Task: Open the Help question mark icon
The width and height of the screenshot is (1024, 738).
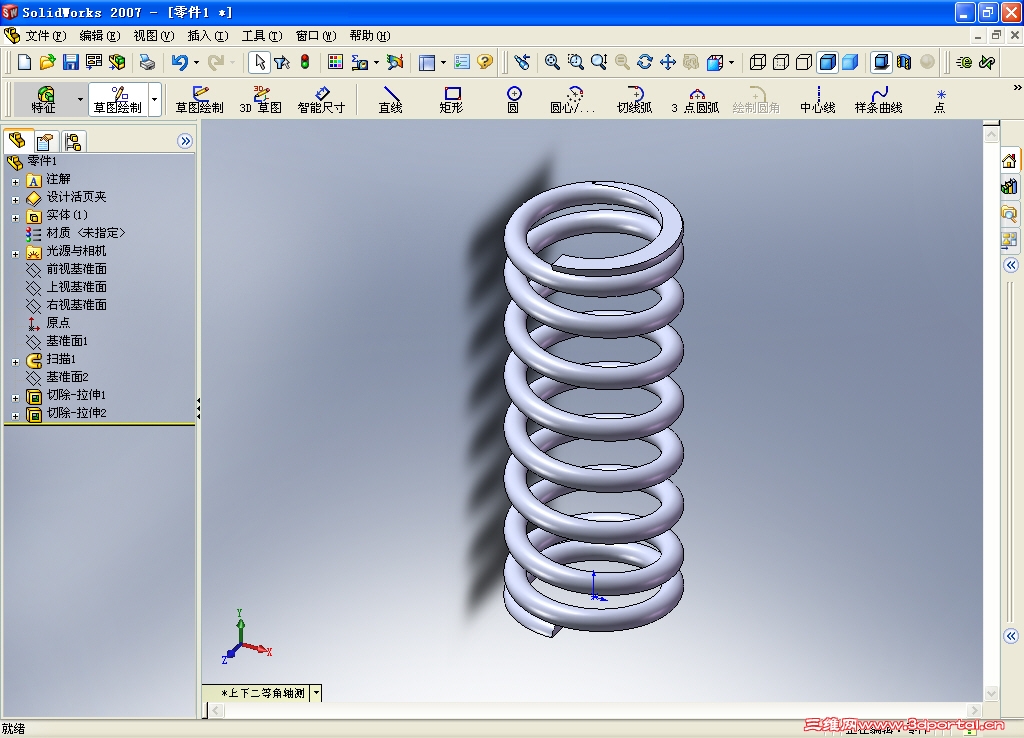Action: (485, 62)
